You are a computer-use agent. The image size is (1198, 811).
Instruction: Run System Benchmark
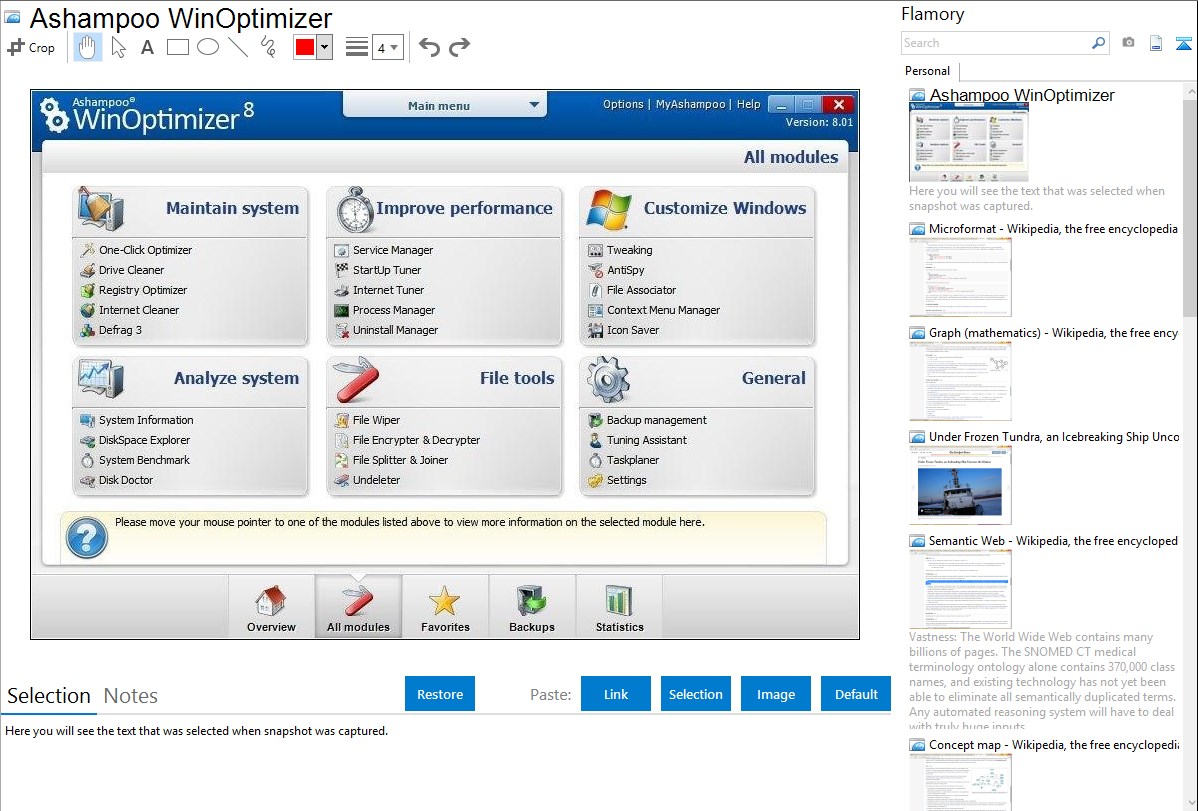(x=135, y=459)
